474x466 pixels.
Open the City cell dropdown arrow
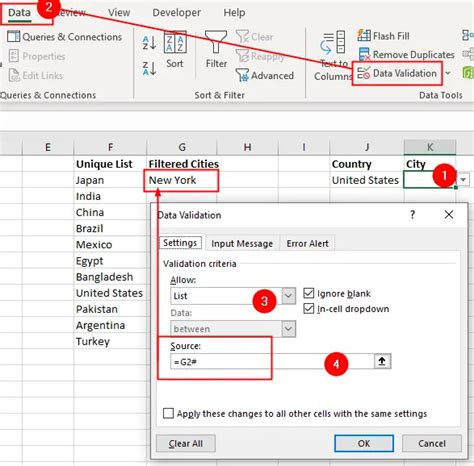tap(463, 180)
